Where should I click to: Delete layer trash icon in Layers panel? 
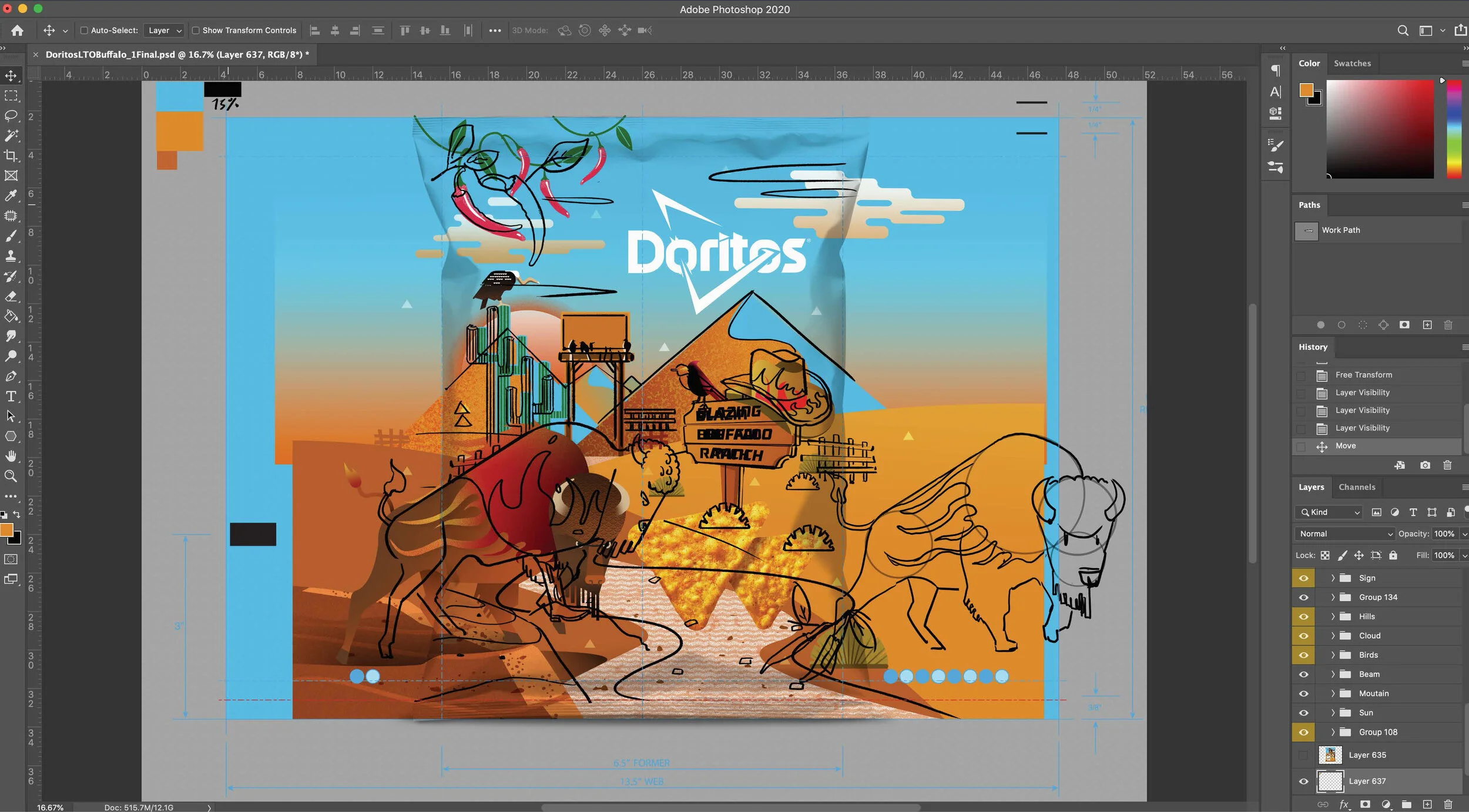(1448, 804)
